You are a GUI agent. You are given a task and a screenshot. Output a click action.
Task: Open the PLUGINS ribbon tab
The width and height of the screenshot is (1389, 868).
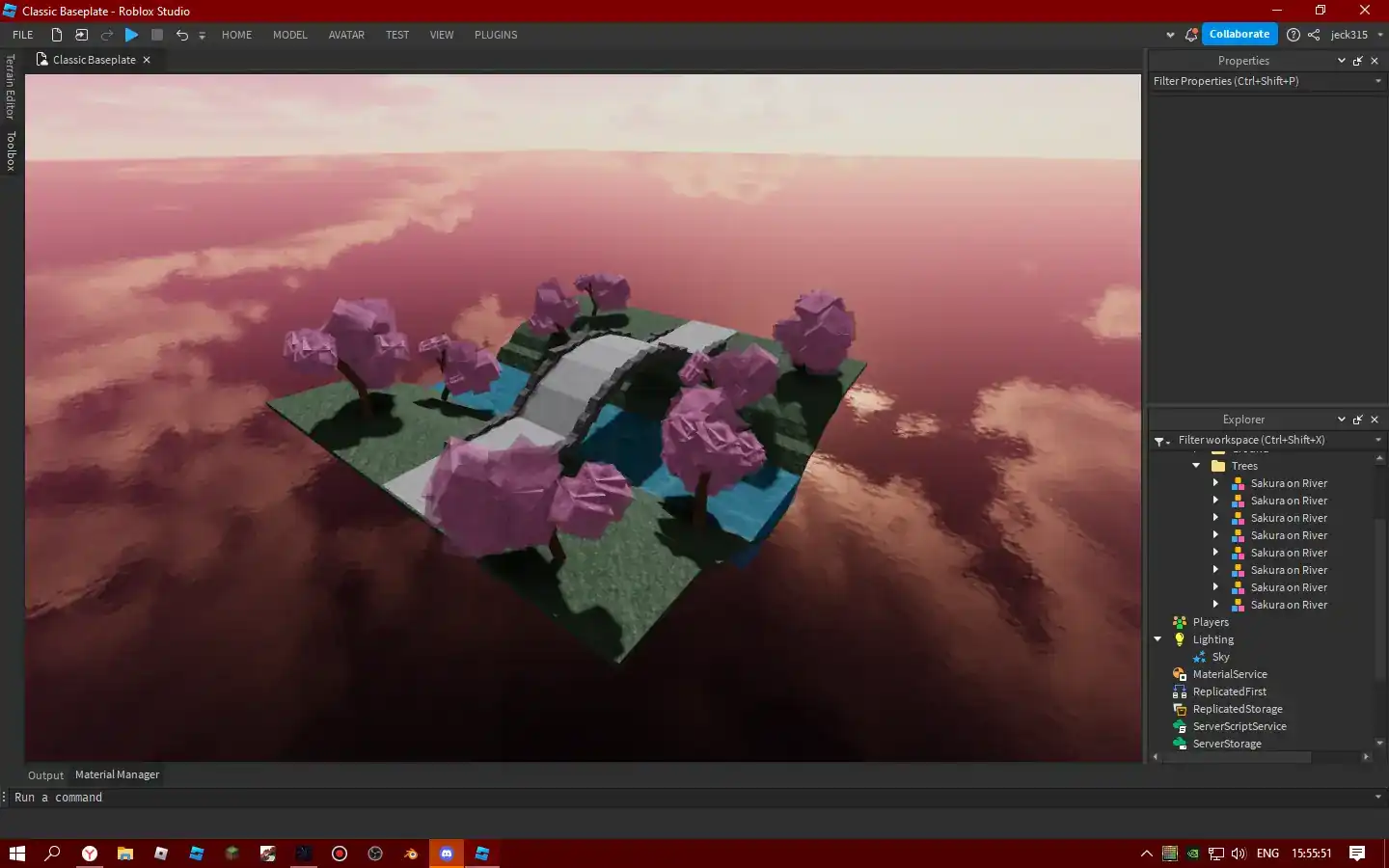coord(496,35)
